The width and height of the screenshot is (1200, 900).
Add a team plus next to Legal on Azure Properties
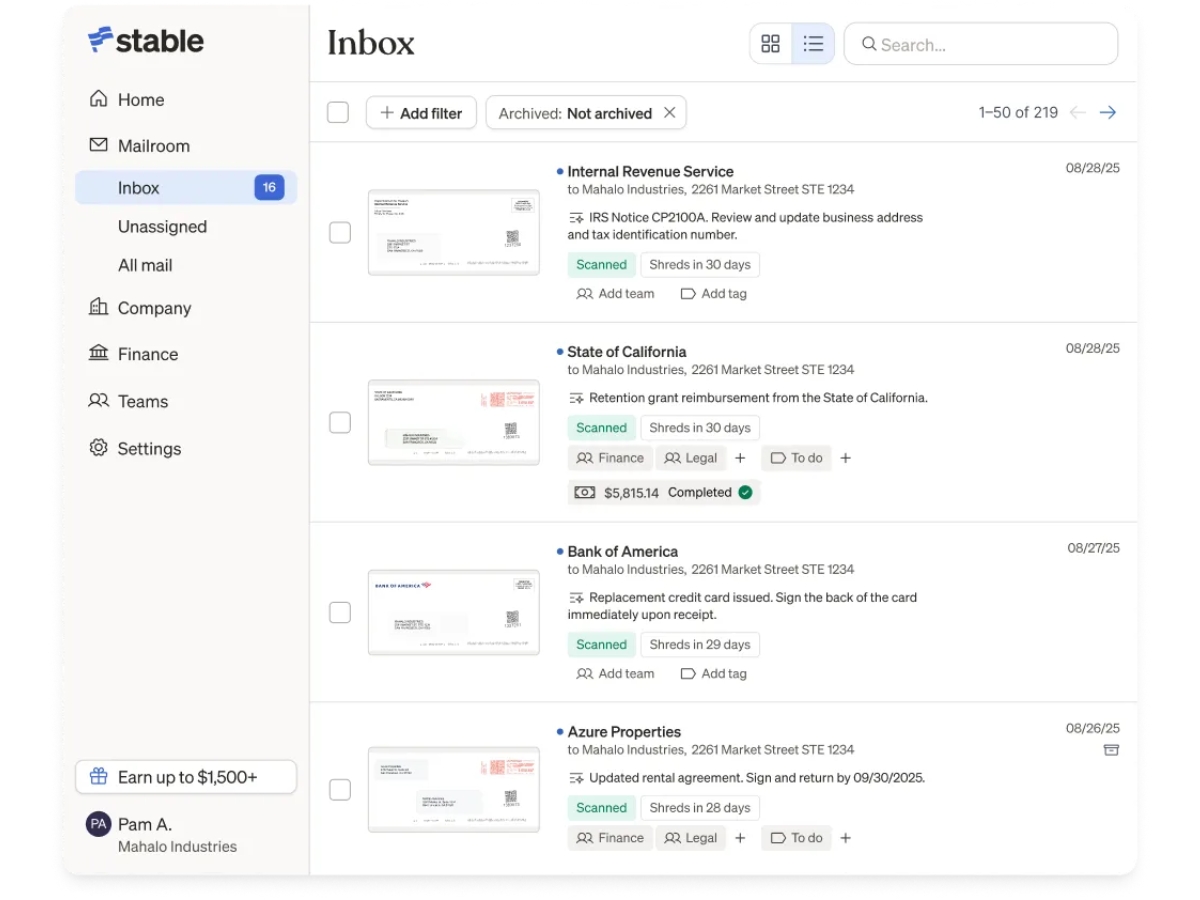click(x=740, y=838)
